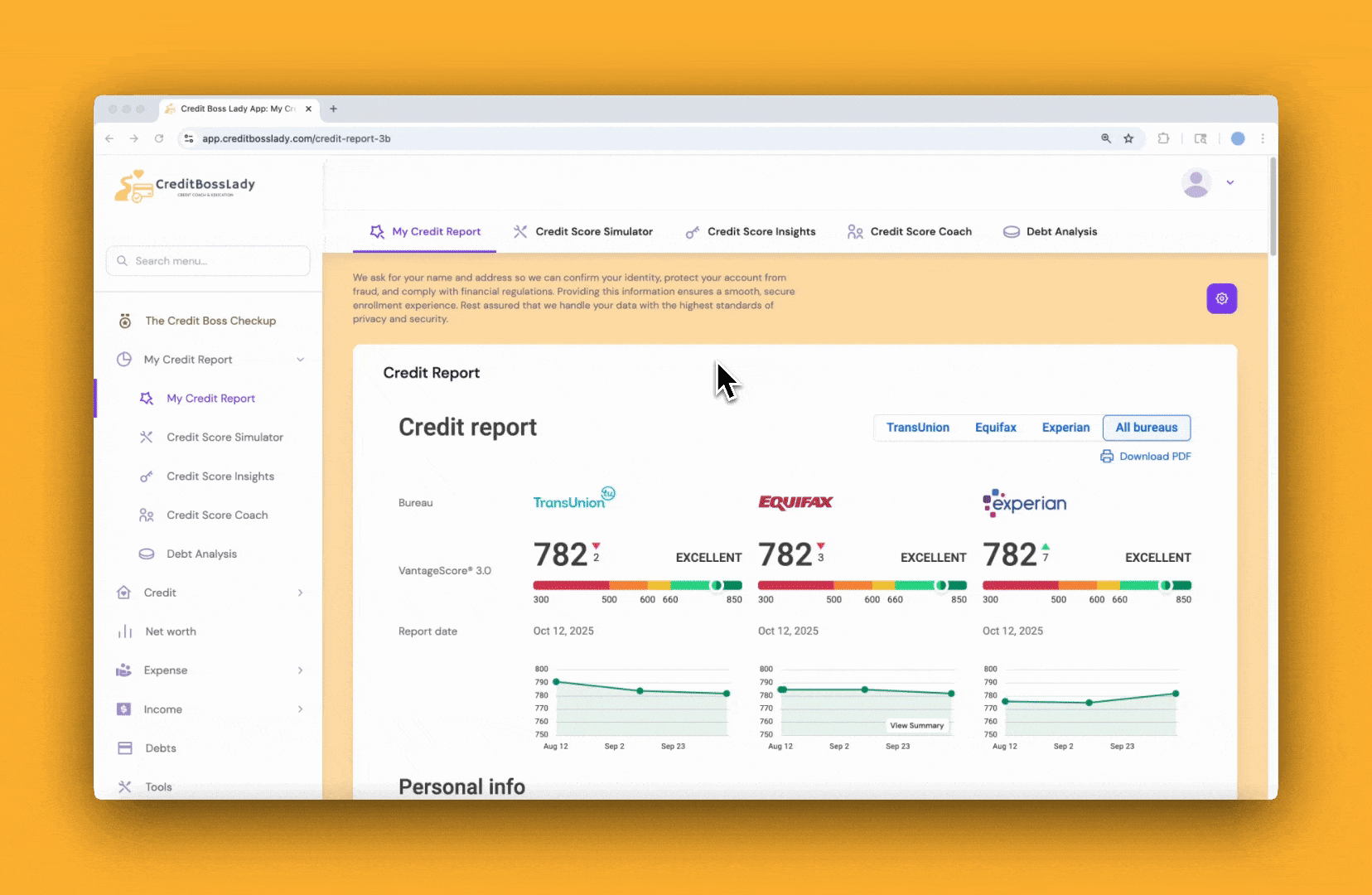Viewport: 1372px width, 895px height.
Task: Click the CreditBossLady logo in the top corner
Action: pyautogui.click(x=185, y=185)
